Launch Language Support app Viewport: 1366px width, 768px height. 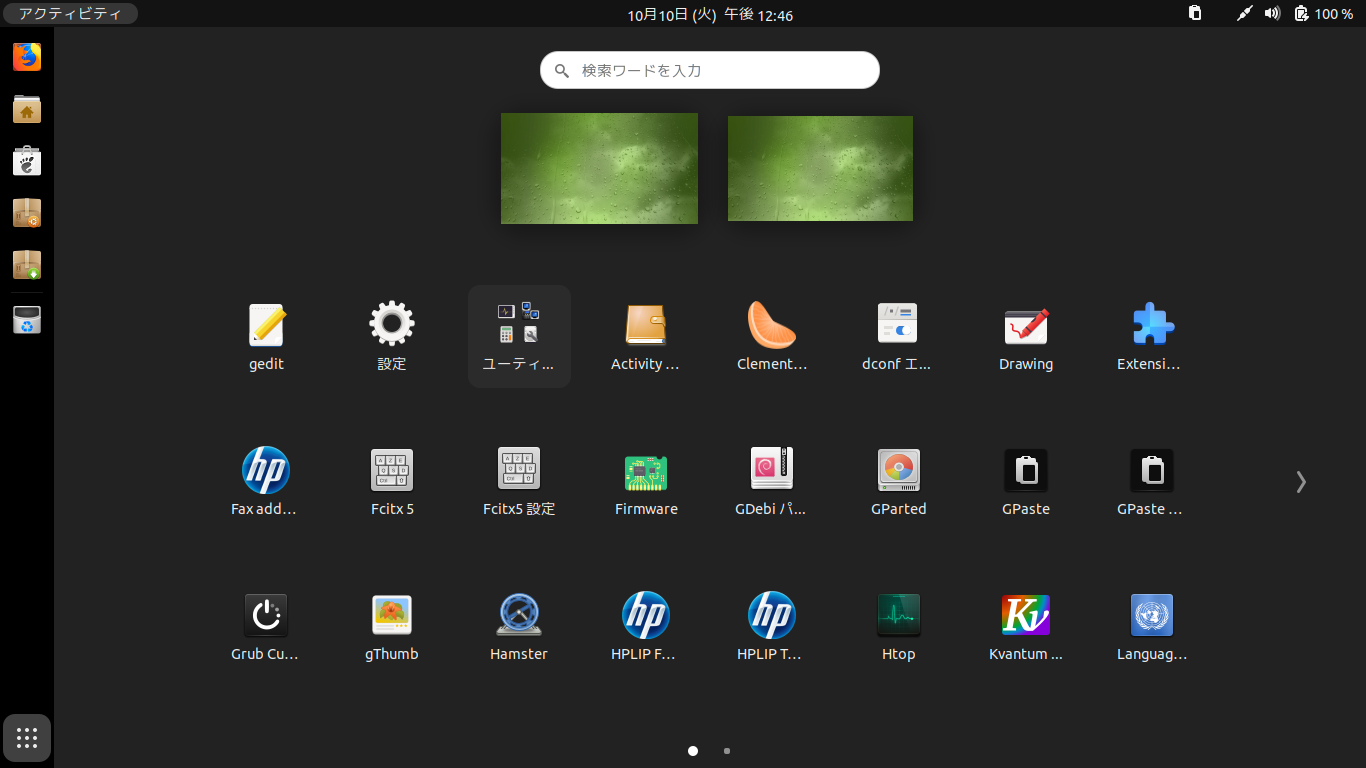pyautogui.click(x=1152, y=627)
